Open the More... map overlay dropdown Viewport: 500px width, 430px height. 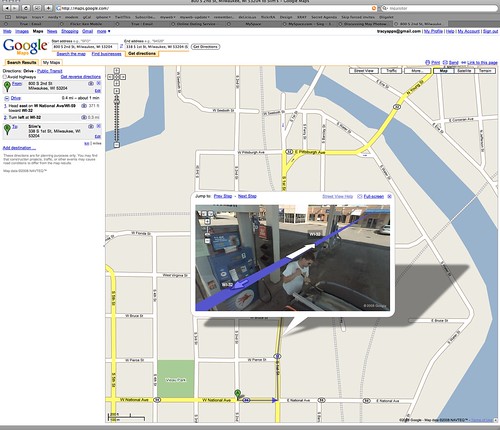(x=417, y=71)
